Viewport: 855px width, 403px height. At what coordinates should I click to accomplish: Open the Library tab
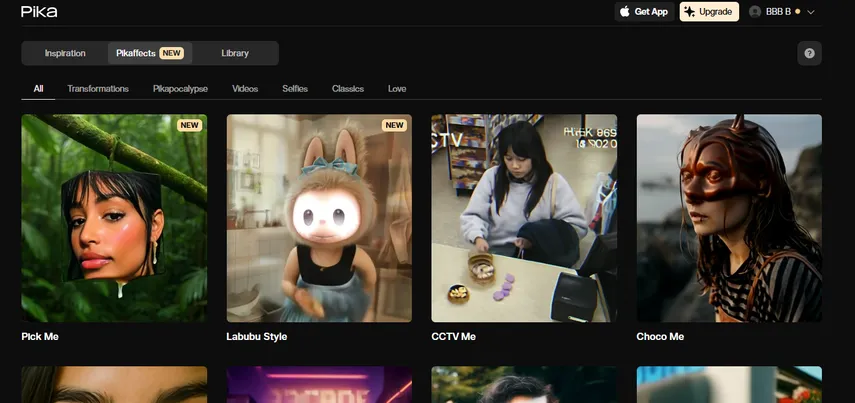tap(235, 53)
